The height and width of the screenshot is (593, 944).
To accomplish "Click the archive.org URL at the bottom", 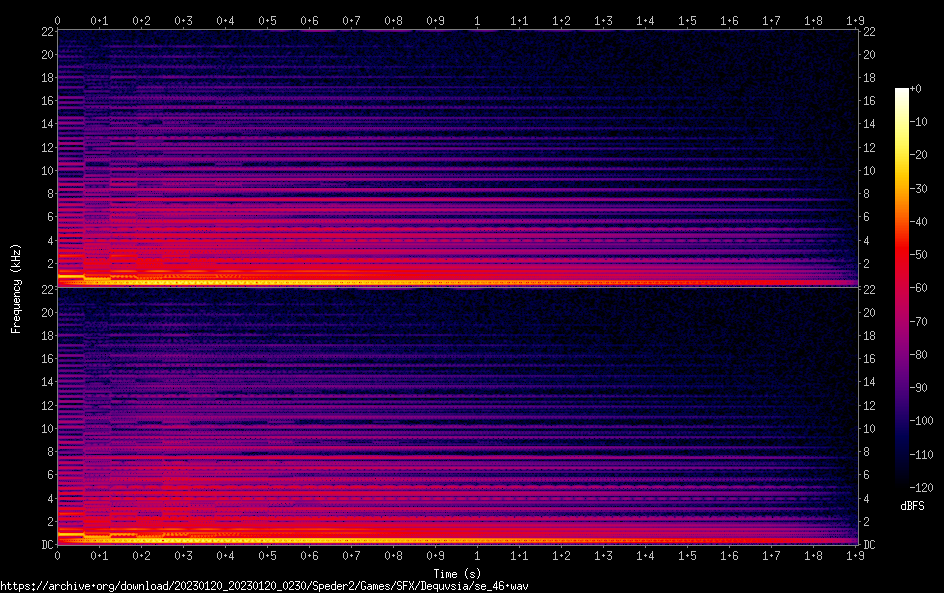I will 264,586.
